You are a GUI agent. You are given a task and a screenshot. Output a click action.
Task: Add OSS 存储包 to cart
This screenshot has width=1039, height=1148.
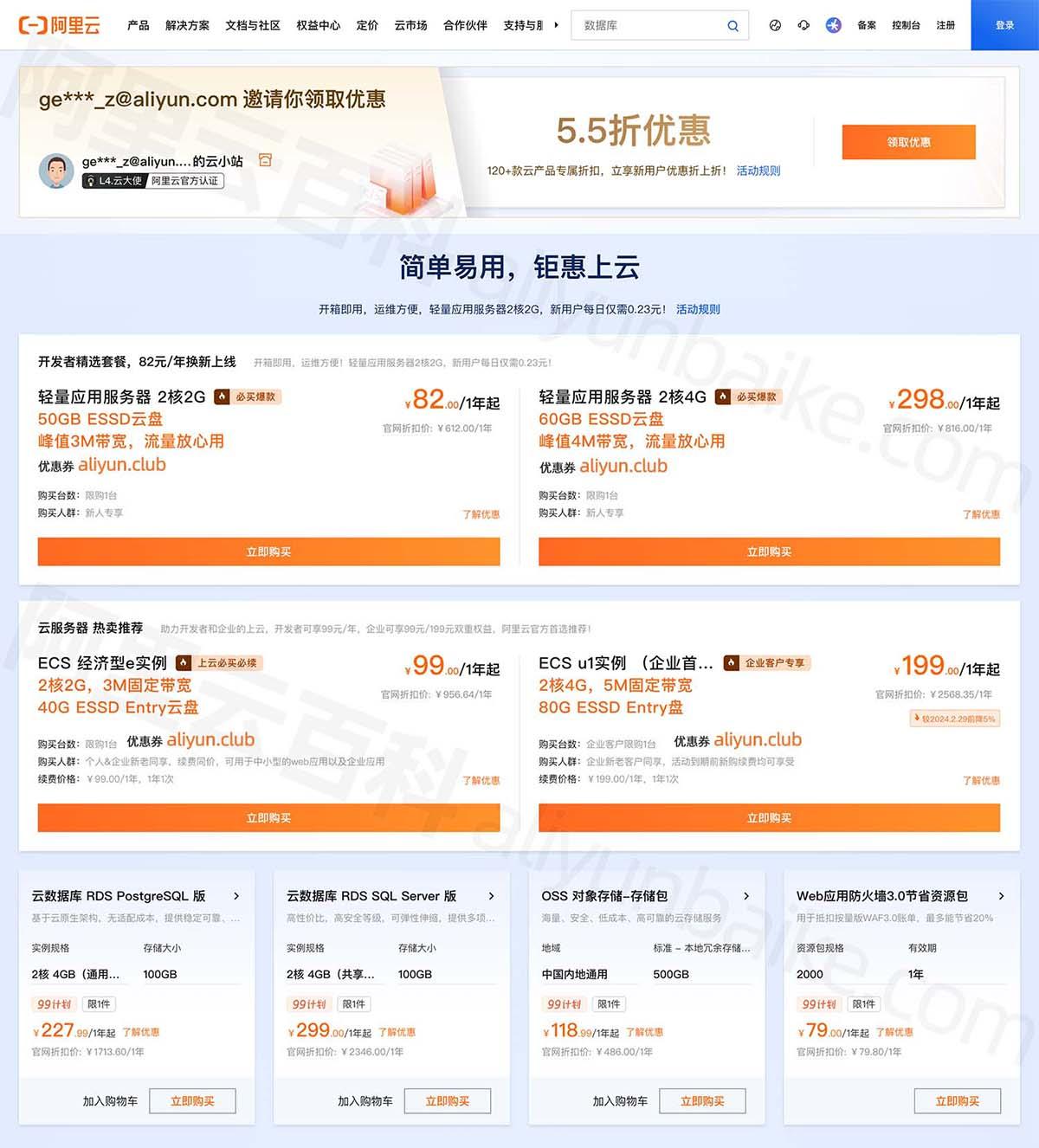point(620,1101)
